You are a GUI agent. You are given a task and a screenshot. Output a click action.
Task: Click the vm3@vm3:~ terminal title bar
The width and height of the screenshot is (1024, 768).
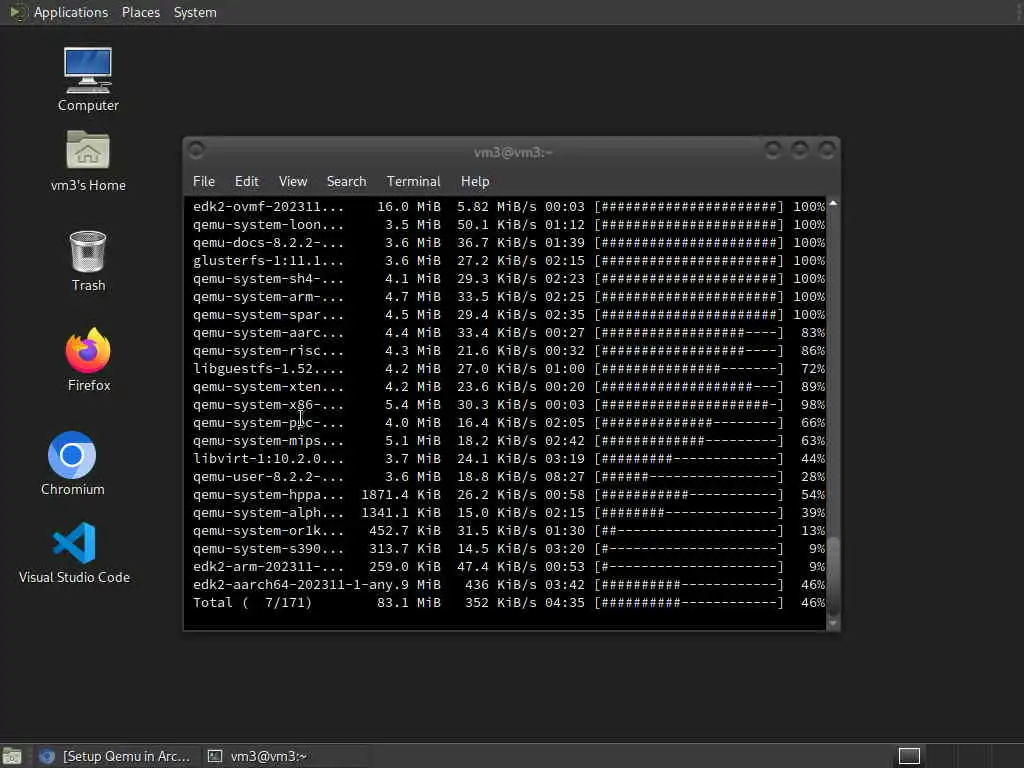[513, 152]
